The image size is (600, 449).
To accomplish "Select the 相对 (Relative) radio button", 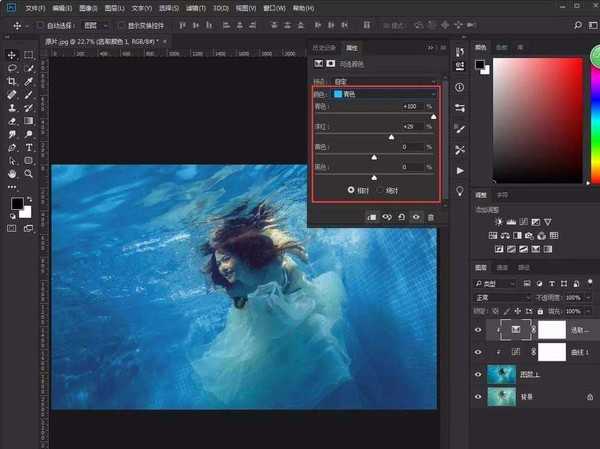I will [x=351, y=189].
